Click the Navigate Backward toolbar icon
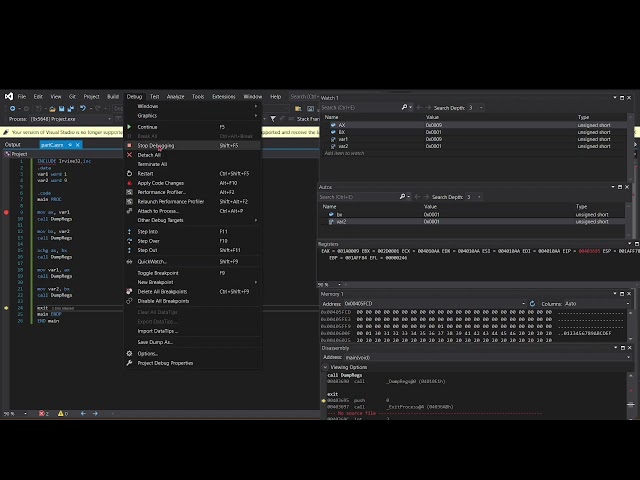Screen dimensions: 640x480 click(x=13, y=109)
